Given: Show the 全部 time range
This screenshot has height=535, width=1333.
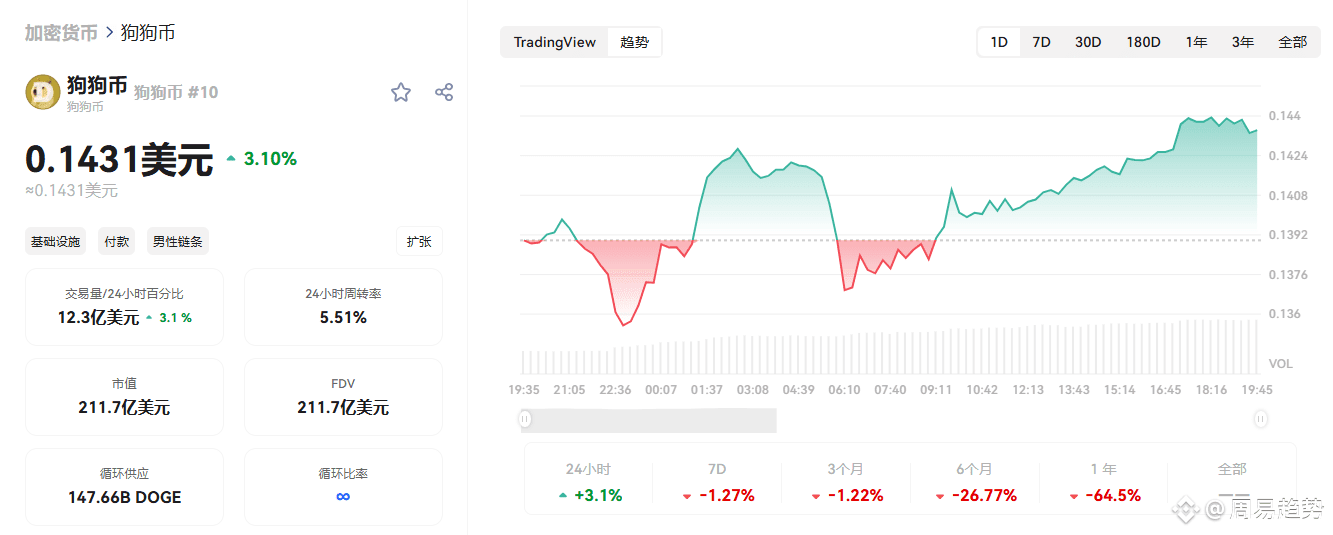Looking at the screenshot, I should point(1292,42).
